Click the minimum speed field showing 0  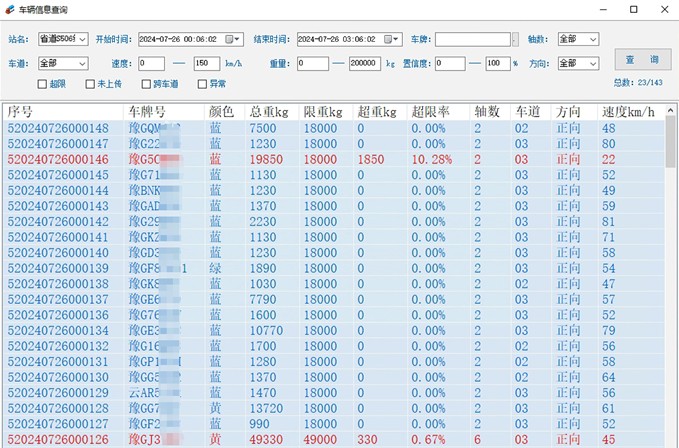coord(152,64)
